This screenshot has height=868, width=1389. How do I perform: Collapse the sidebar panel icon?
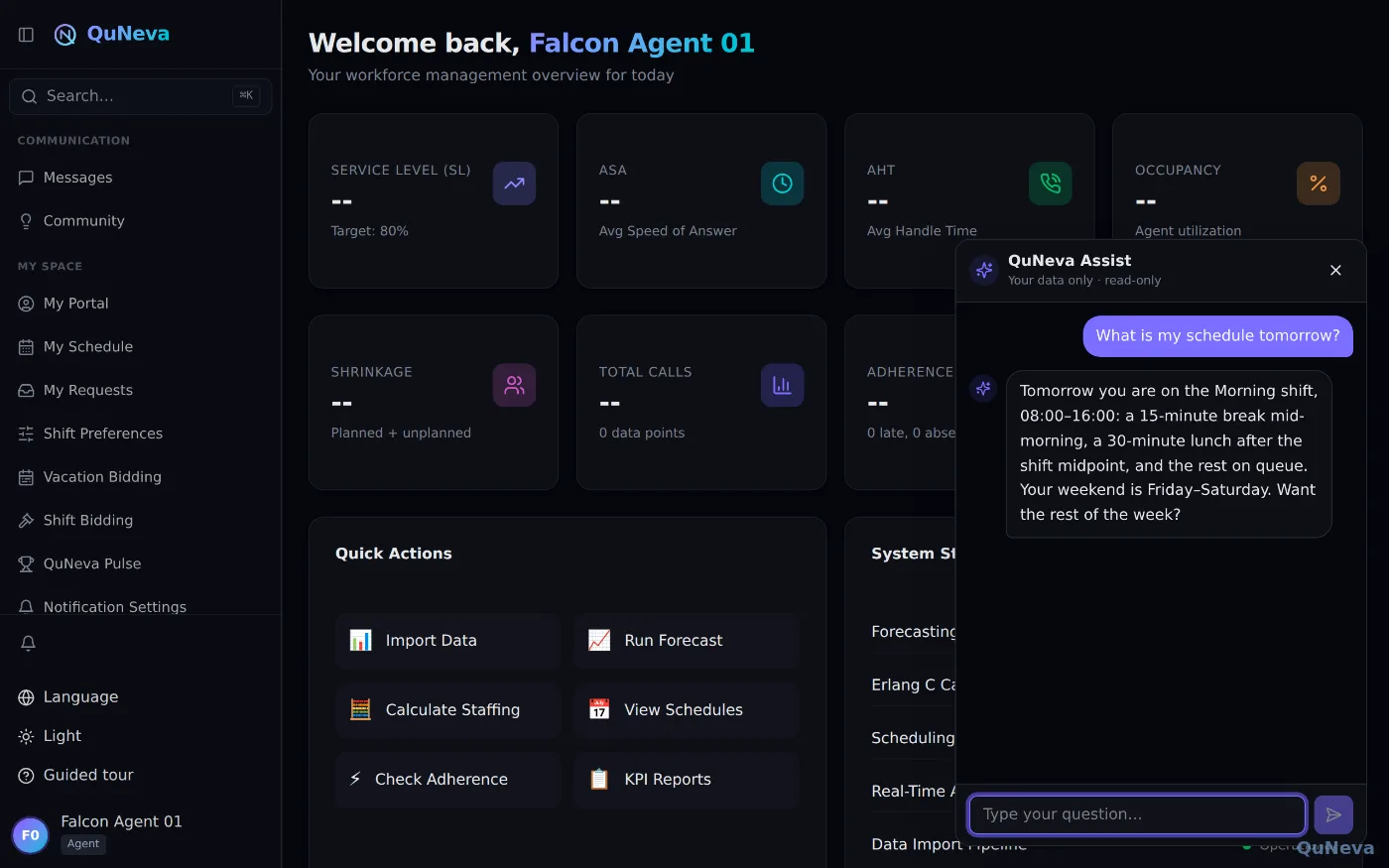(27, 35)
